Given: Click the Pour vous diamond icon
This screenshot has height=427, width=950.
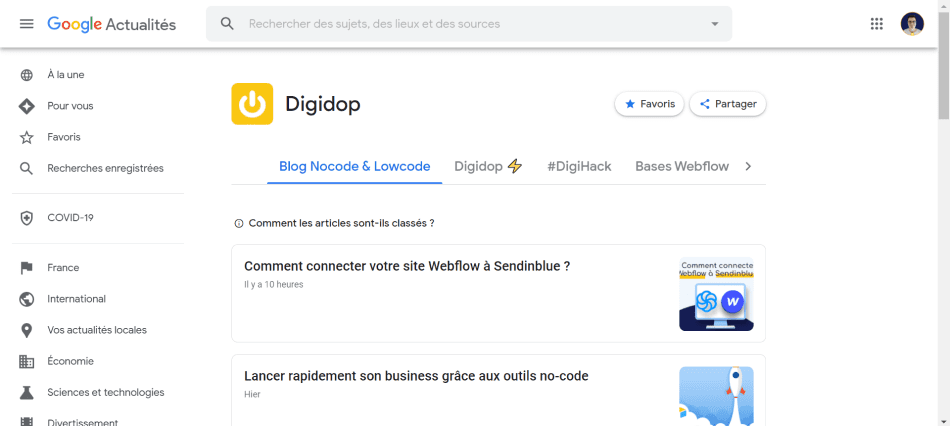Looking at the screenshot, I should click(x=26, y=106).
